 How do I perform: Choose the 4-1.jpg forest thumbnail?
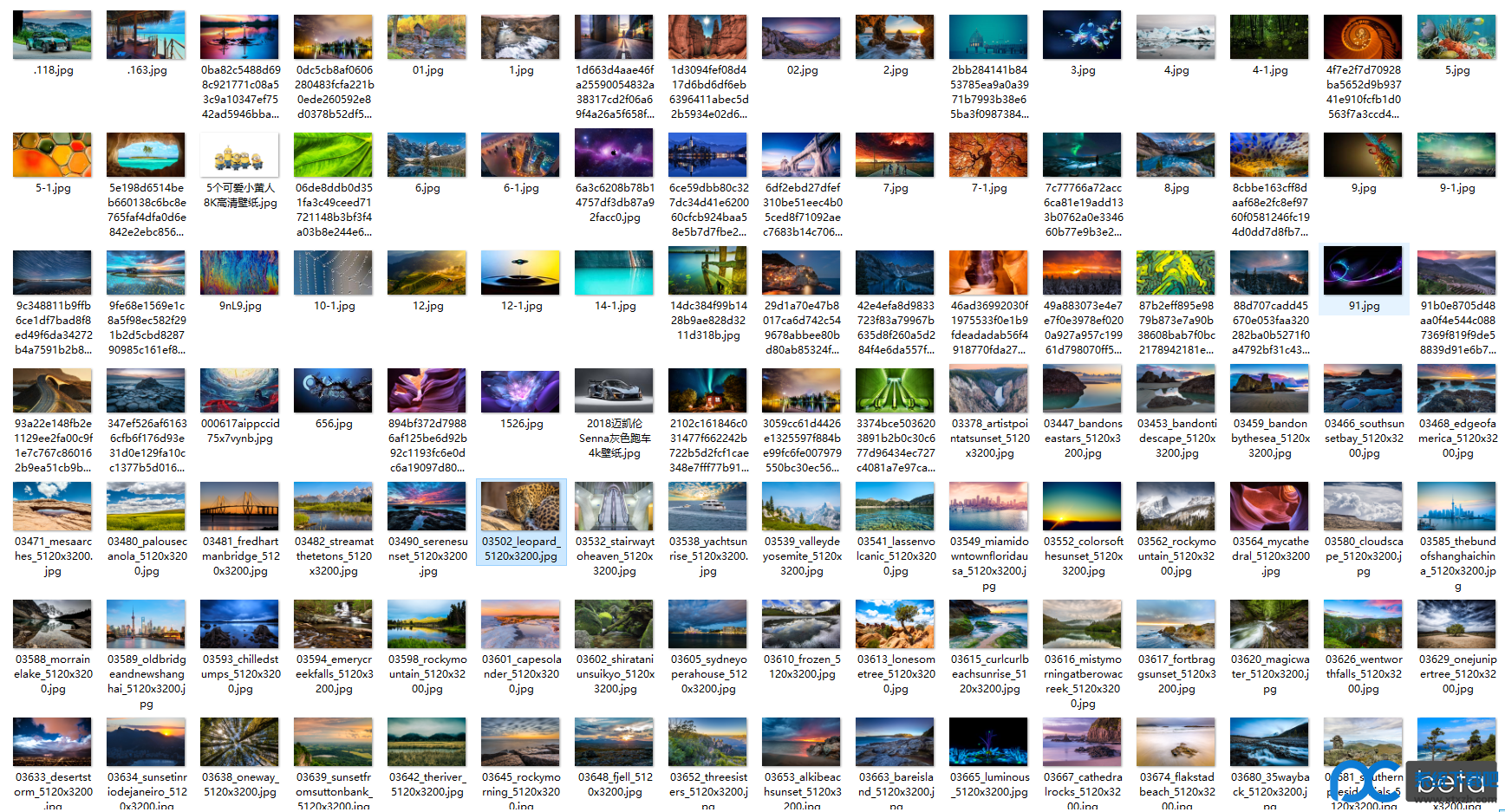point(1269,36)
